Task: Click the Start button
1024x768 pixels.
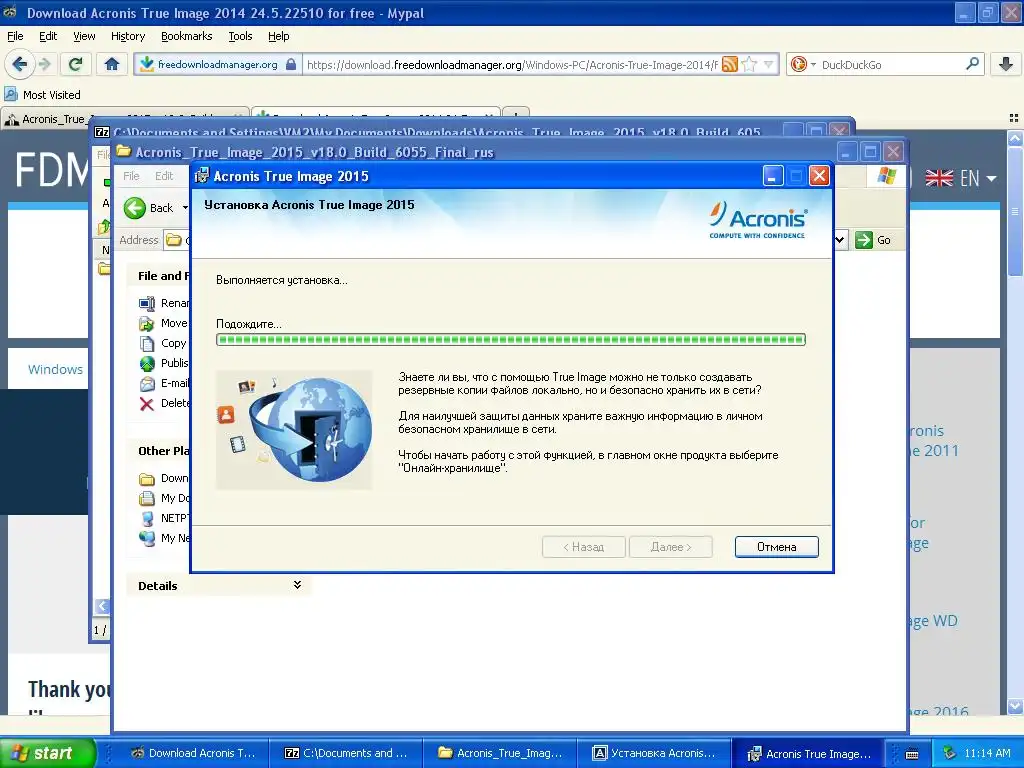Action: point(46,753)
